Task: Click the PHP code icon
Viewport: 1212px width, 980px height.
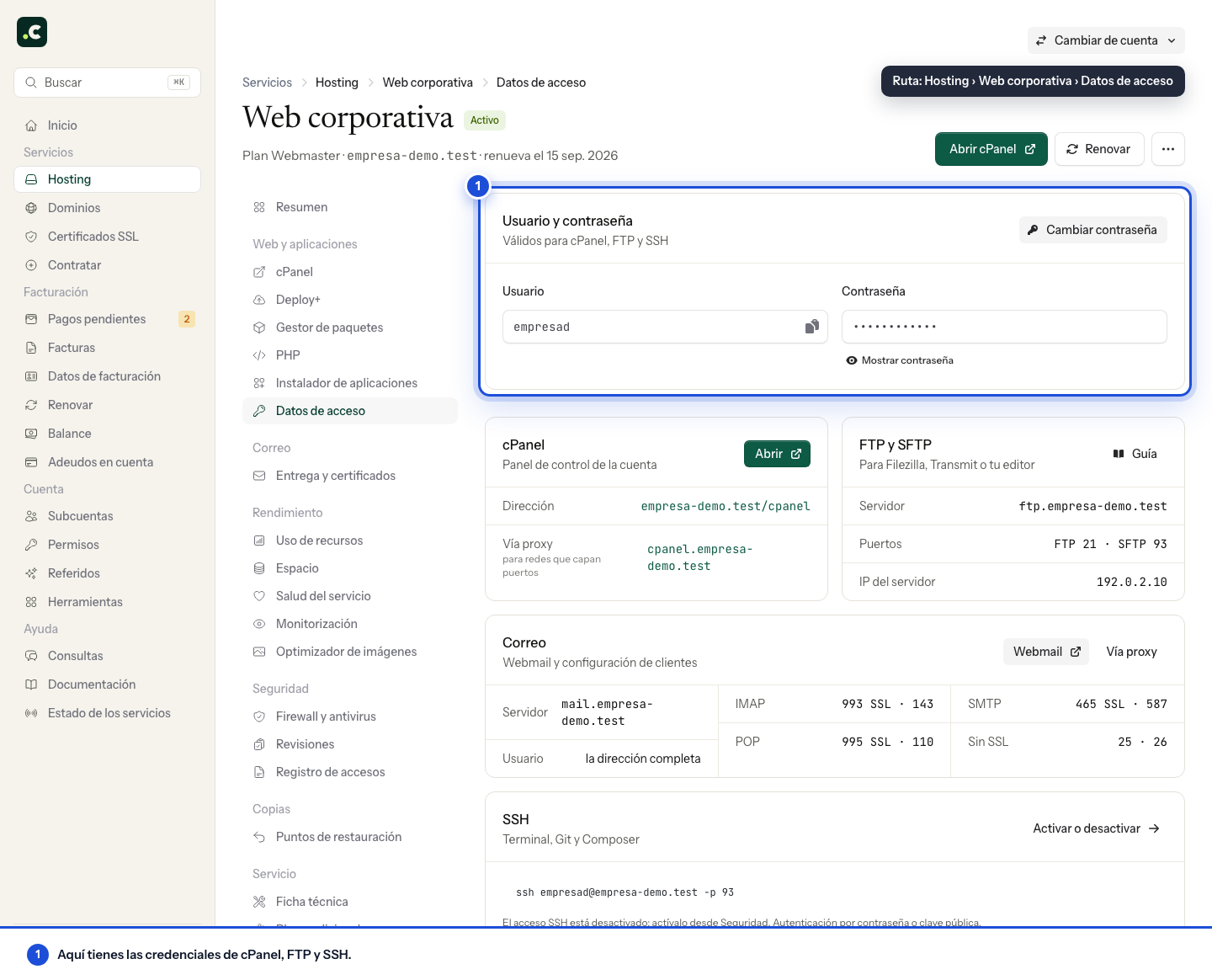Action: click(x=259, y=355)
